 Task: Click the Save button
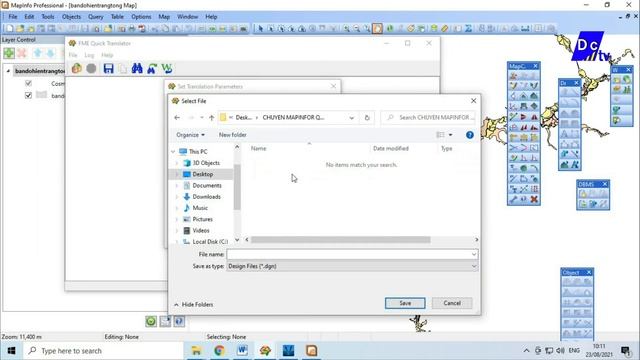[405, 303]
